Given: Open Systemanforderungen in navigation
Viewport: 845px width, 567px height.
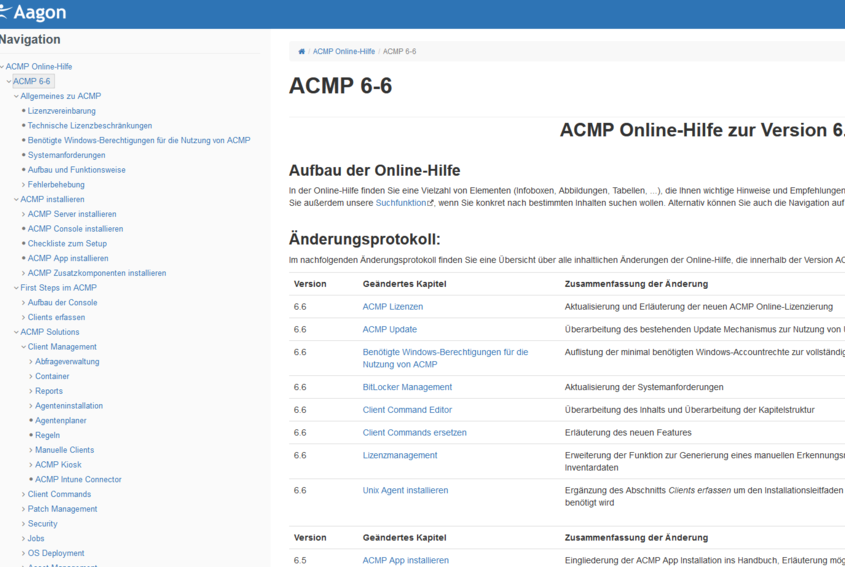Looking at the screenshot, I should (66, 155).
